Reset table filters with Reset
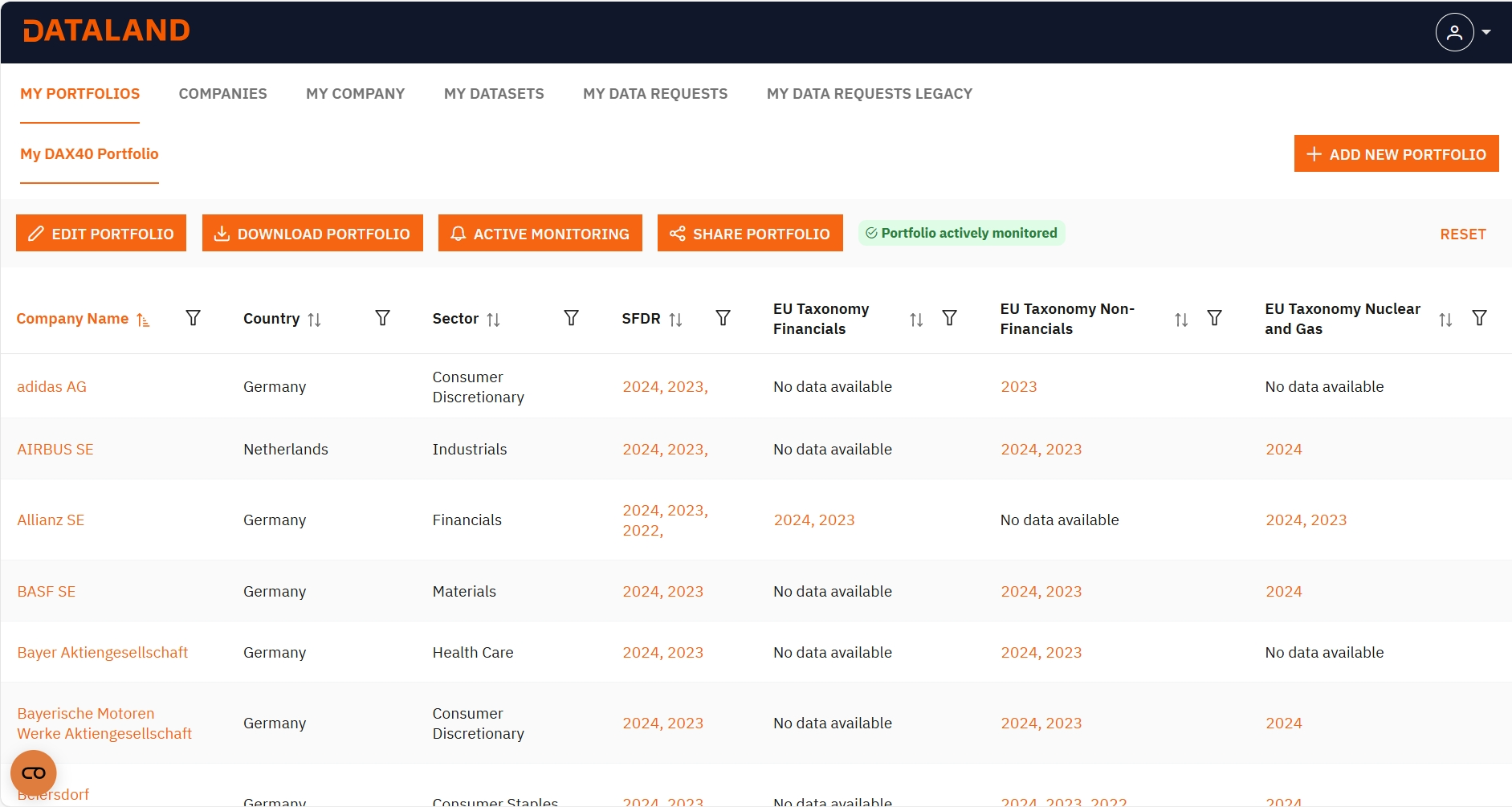This screenshot has width=1512, height=807. tap(1463, 234)
